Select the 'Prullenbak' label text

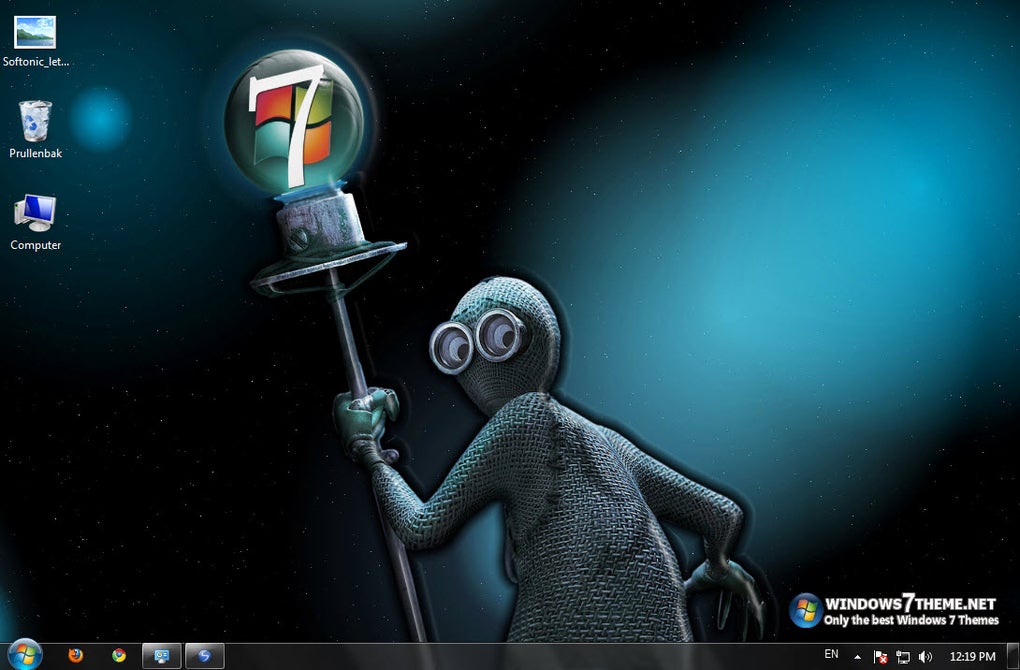36,154
